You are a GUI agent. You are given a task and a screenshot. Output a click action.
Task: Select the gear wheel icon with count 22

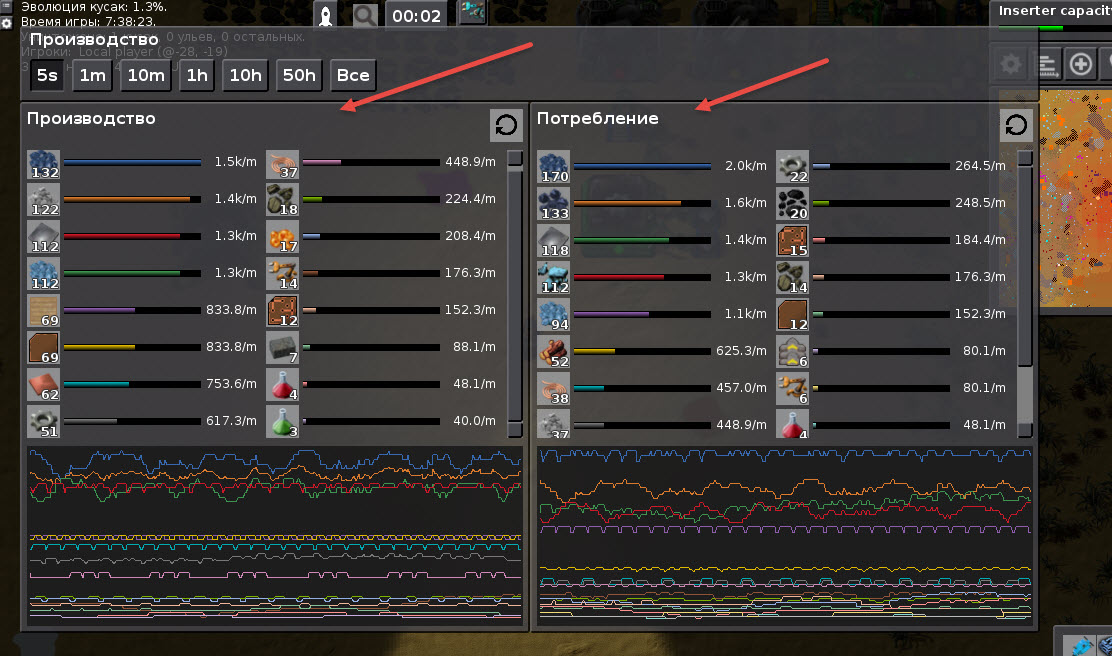[x=792, y=168]
